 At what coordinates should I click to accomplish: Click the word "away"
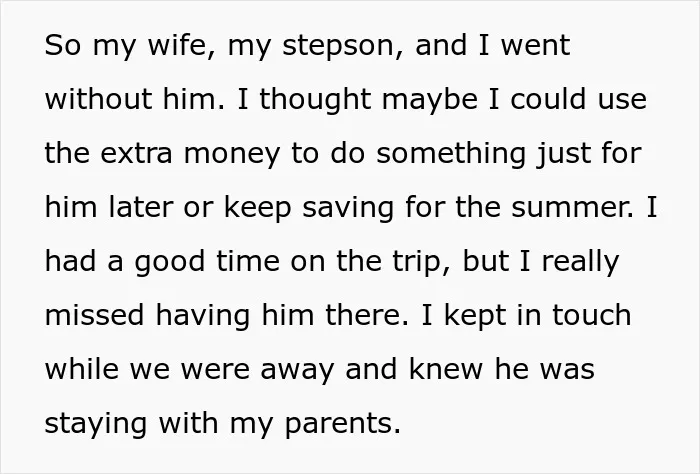[297, 370]
